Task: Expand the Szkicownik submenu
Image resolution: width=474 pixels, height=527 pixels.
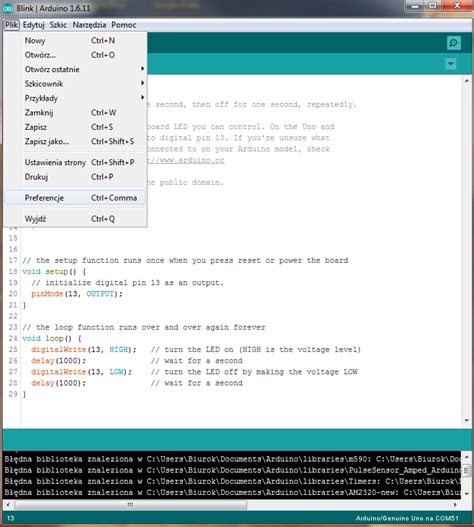Action: [x=76, y=84]
